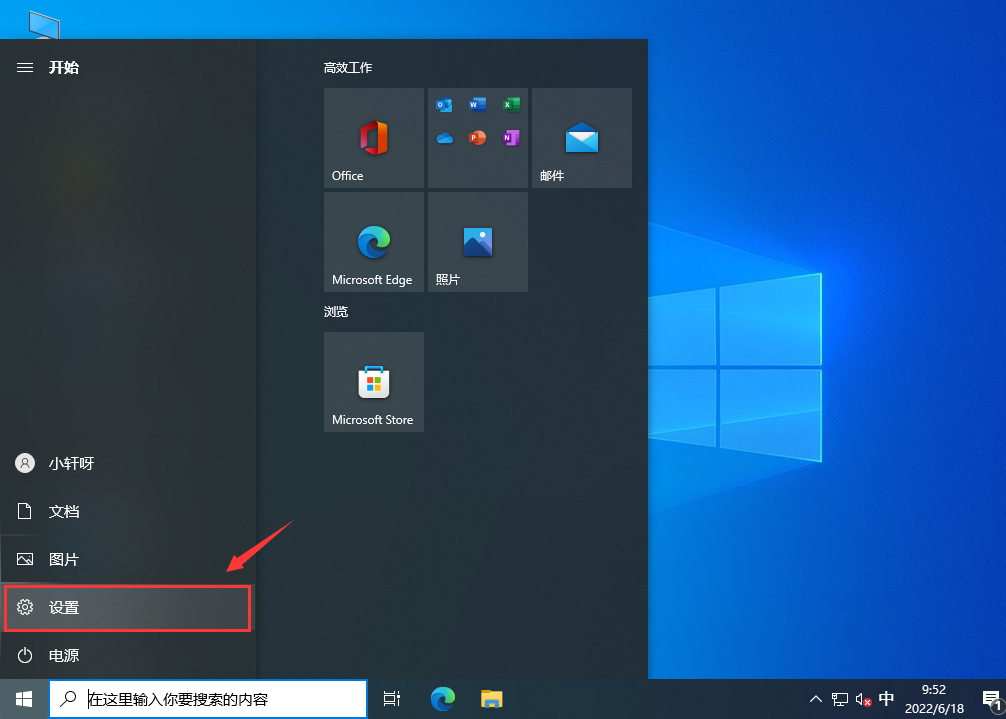Screen dimensions: 1006x719
Task: Open OneDrive in the Office apps folder tile
Action: coord(444,138)
